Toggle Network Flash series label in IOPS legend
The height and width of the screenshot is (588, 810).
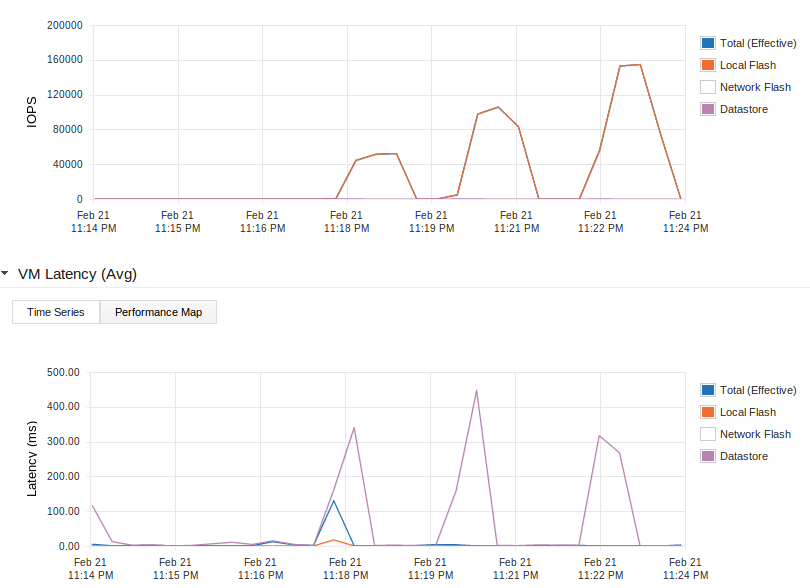(x=755, y=87)
